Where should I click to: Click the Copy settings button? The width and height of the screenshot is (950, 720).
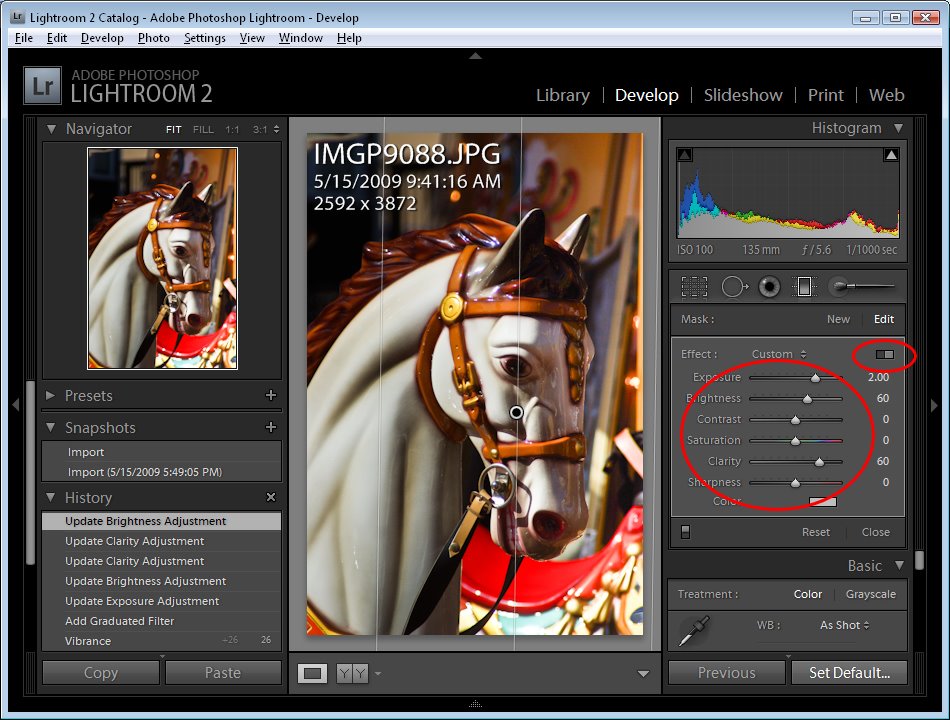click(x=101, y=673)
